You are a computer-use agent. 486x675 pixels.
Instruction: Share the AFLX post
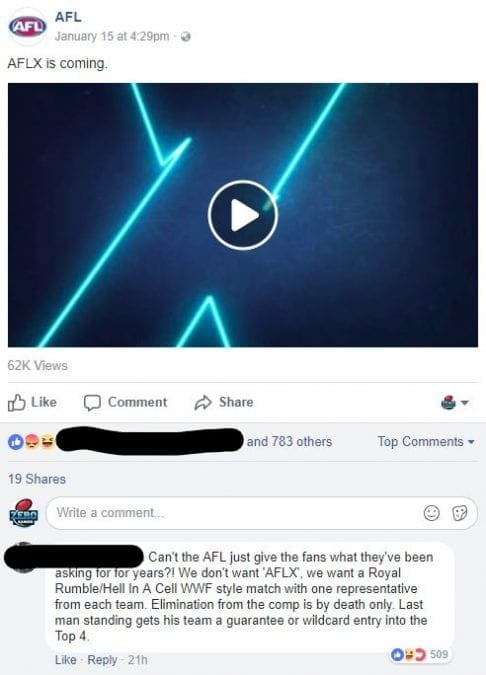pos(224,402)
